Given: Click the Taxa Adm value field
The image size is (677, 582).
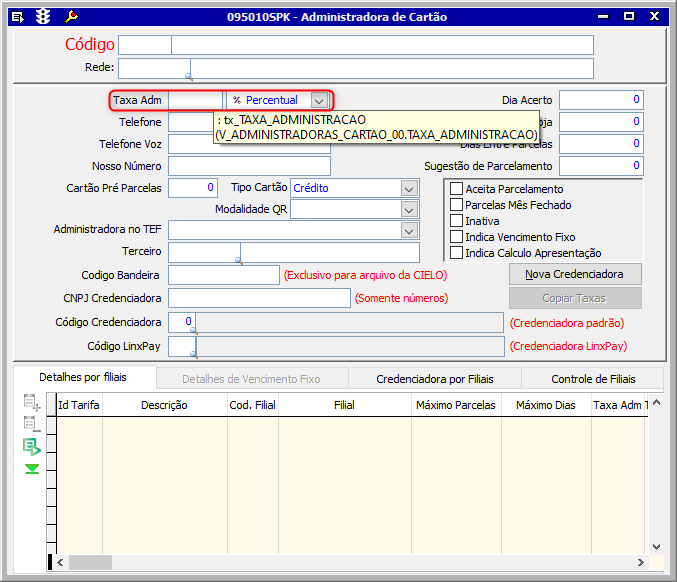Looking at the screenshot, I should [x=196, y=101].
